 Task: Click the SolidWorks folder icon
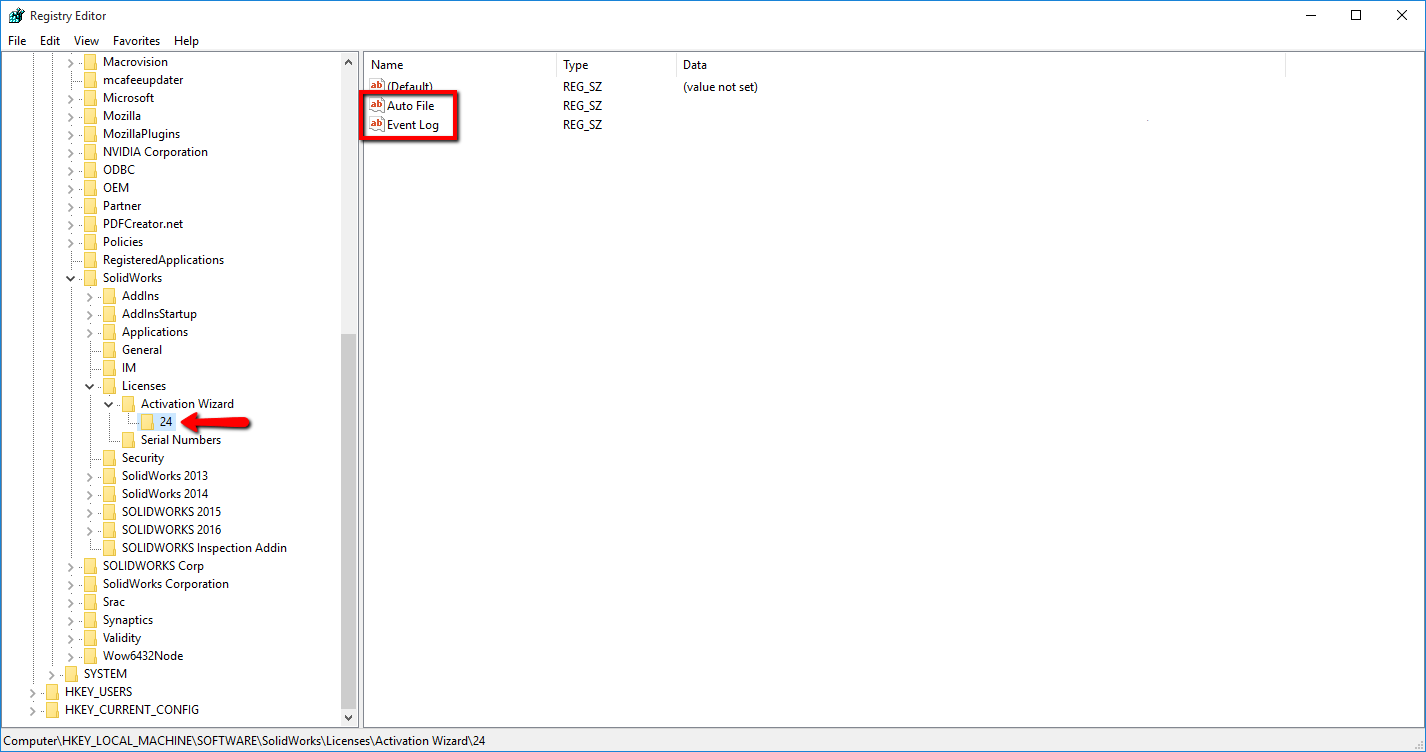pyautogui.click(x=92, y=278)
